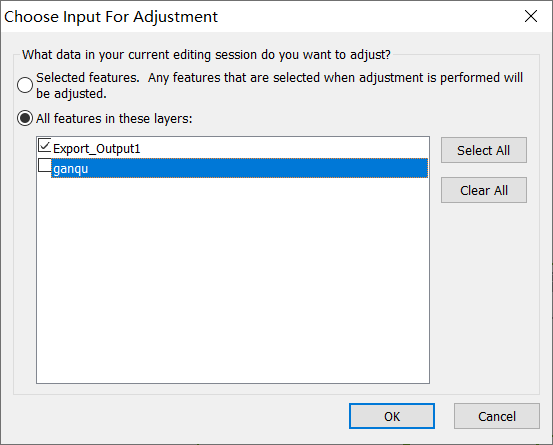Close the Choose Input For Adjustment dialog
Viewport: 553px width, 445px height.
pos(531,16)
